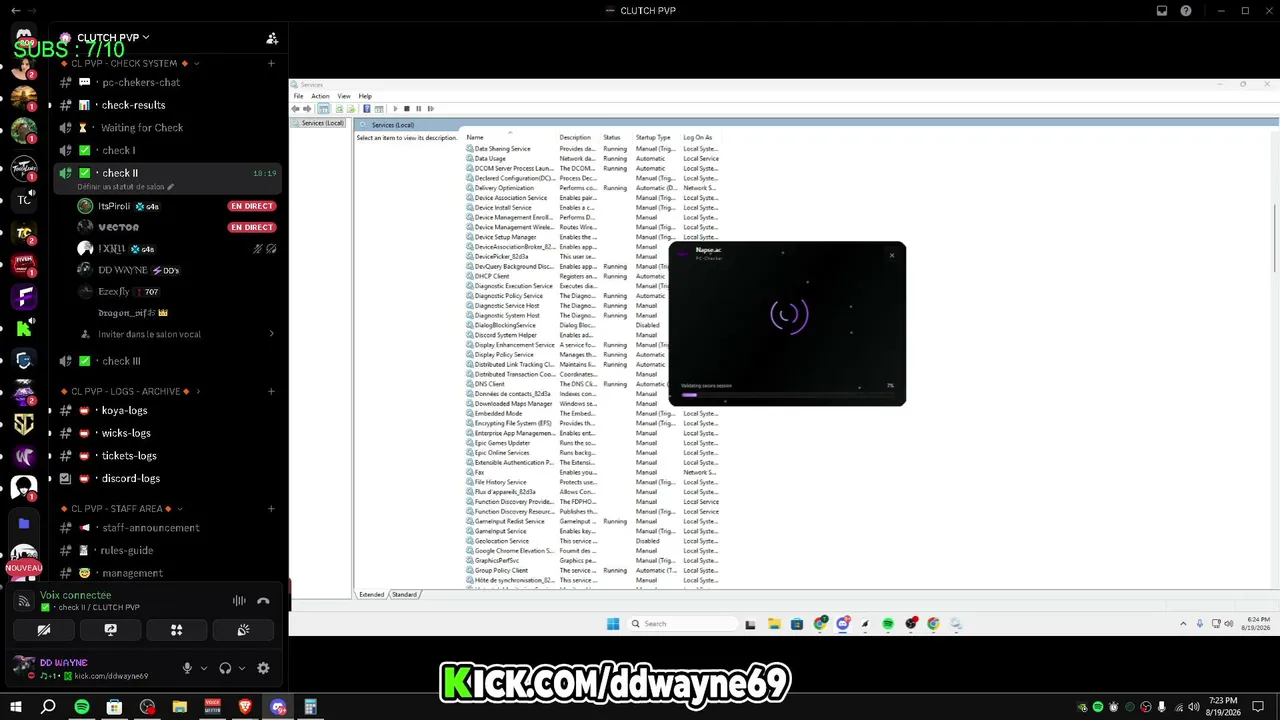Show hidden icons chevron in shared taskbar

point(1183,624)
